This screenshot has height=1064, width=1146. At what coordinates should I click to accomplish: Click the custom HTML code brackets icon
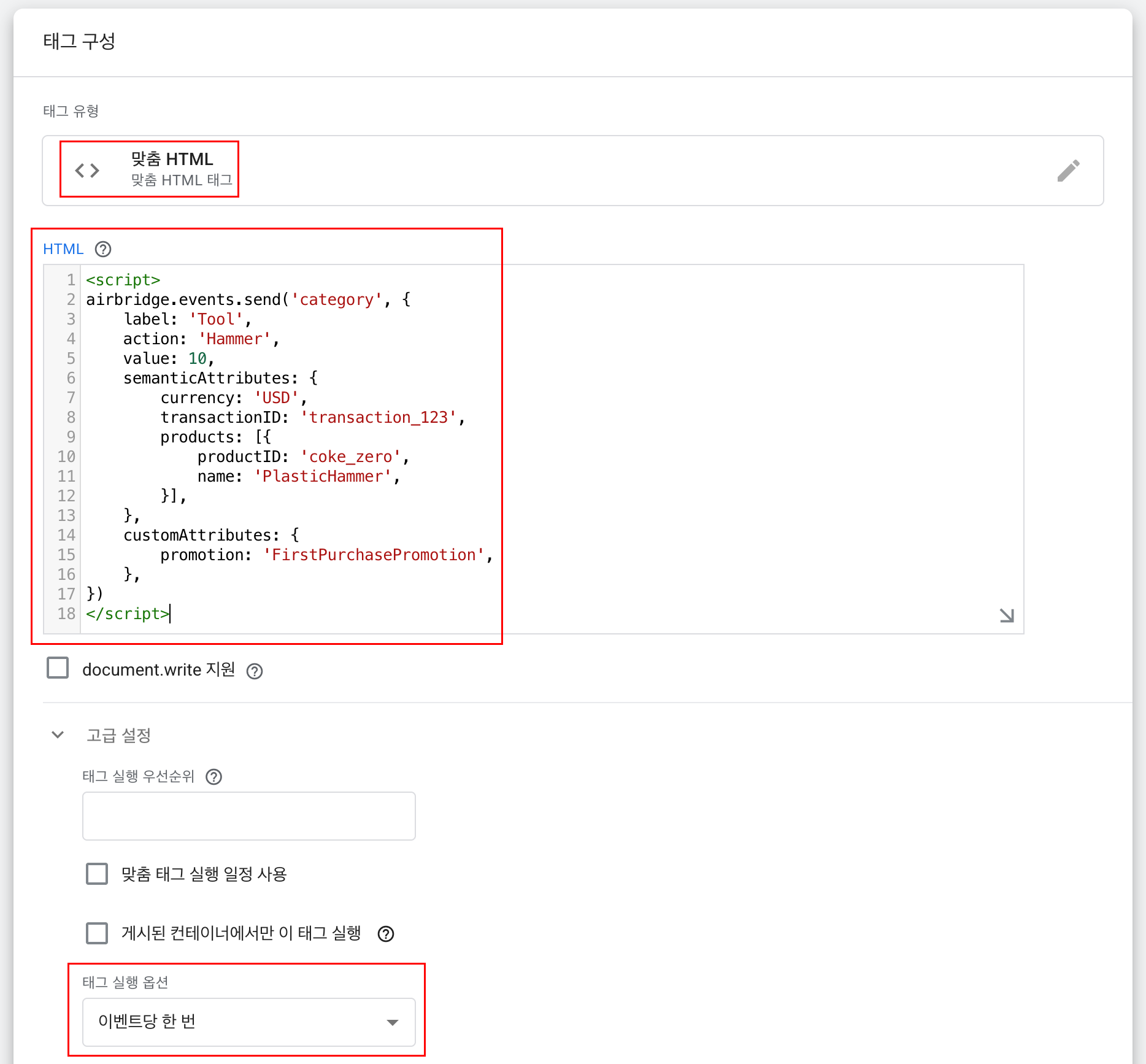[87, 170]
